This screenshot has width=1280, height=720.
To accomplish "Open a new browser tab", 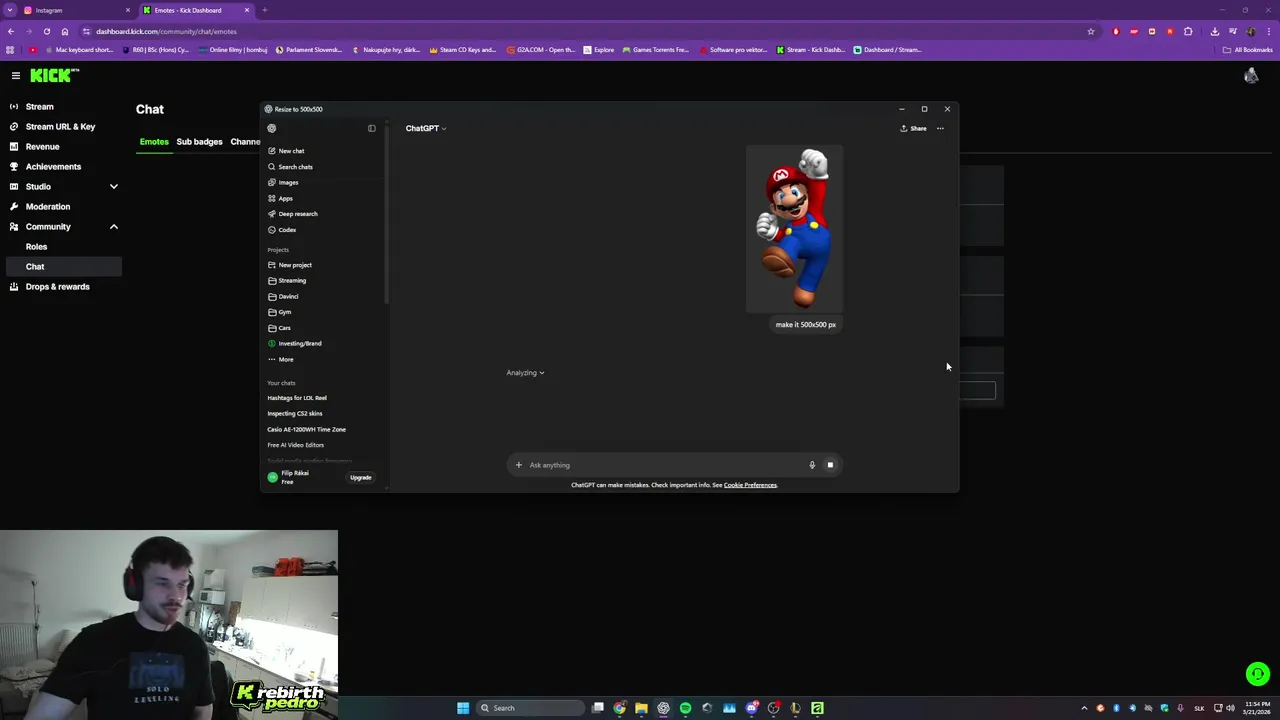I will pyautogui.click(x=265, y=10).
